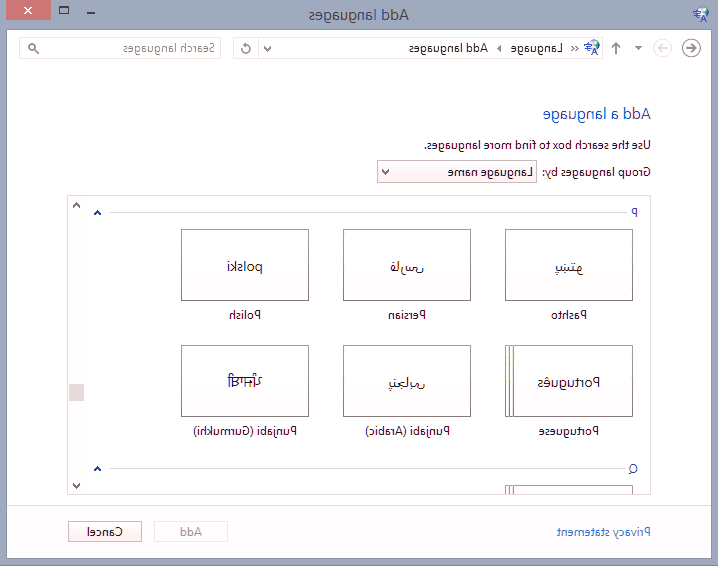Screen dimensions: 718x566
Task: Click the Back arrow navigation button
Action: (691, 48)
